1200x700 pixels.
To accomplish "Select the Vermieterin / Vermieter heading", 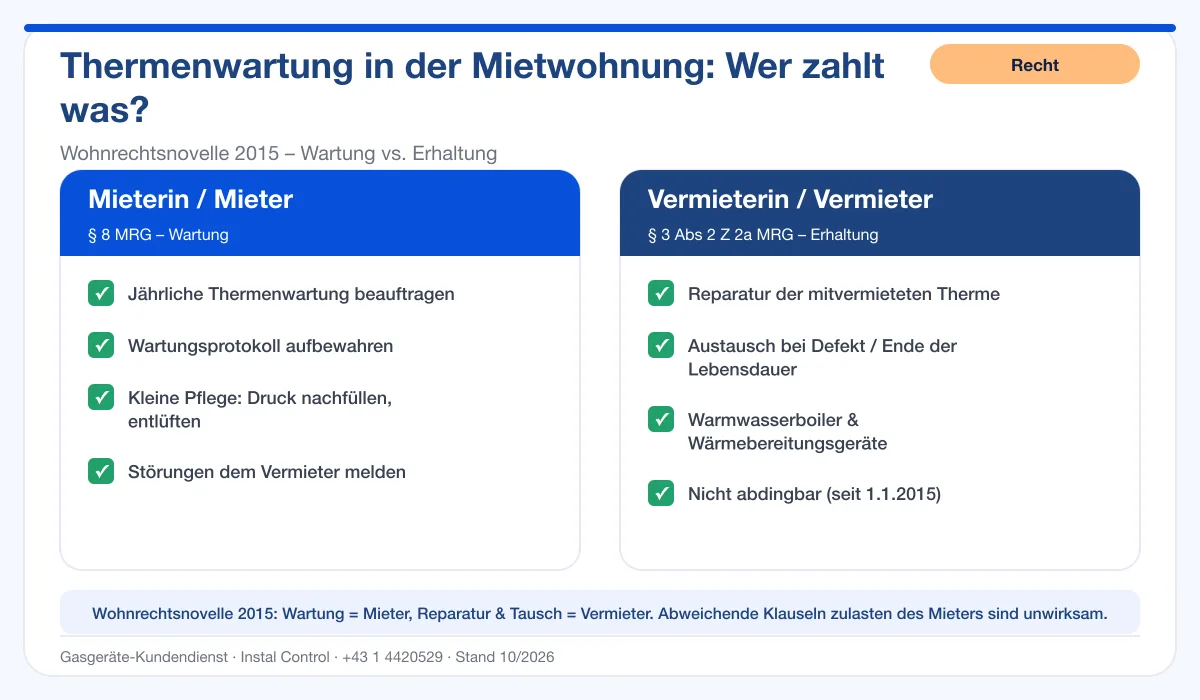I will click(790, 199).
